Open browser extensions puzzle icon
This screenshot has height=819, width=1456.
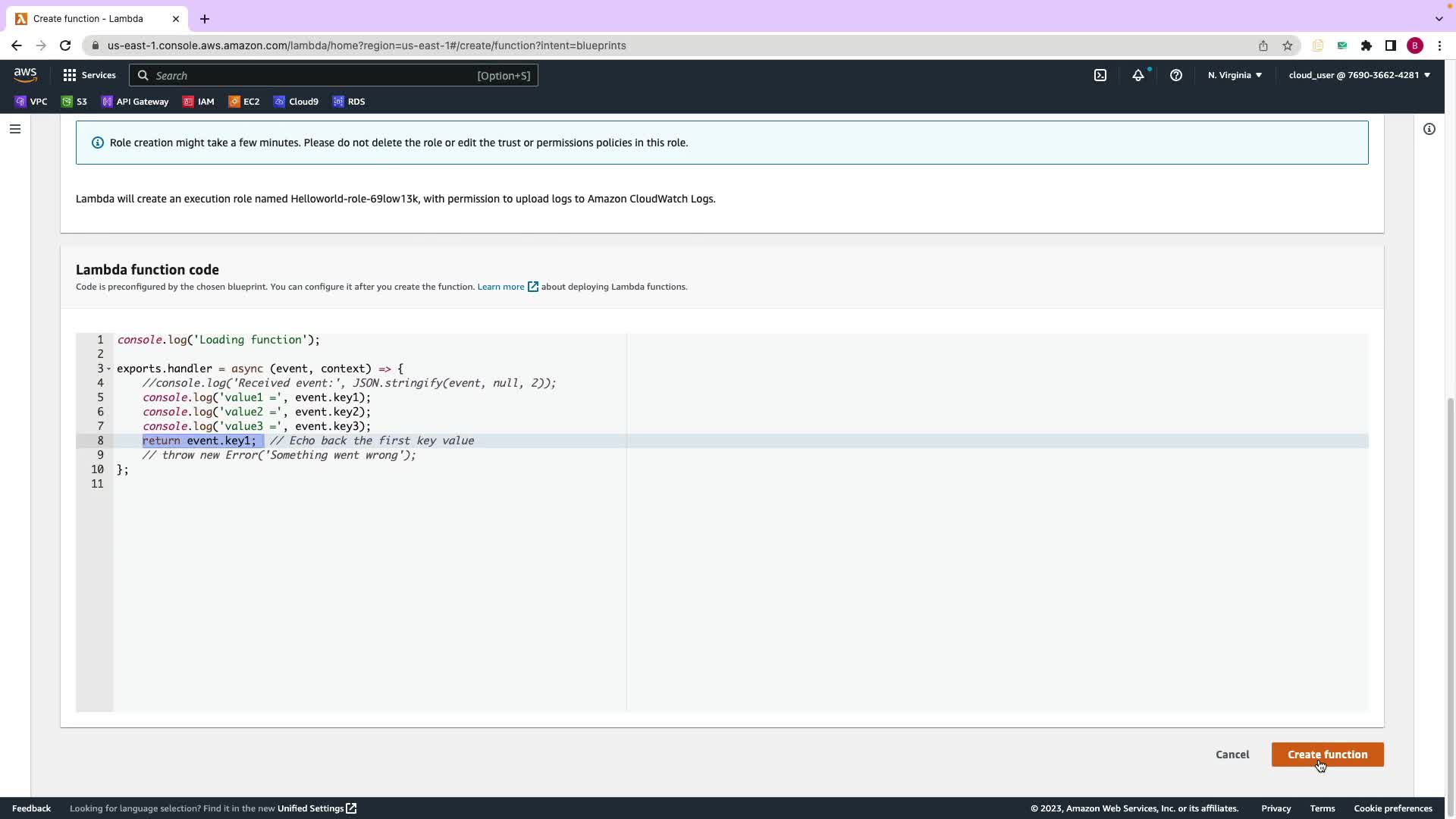pos(1367,45)
